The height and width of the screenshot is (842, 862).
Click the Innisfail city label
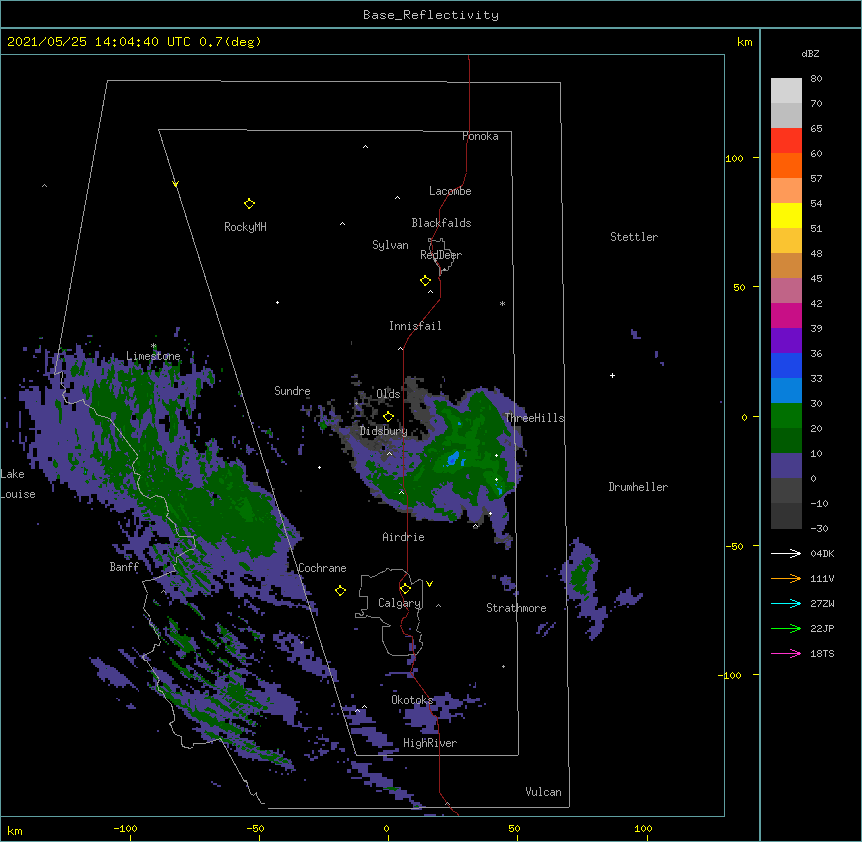(415, 326)
